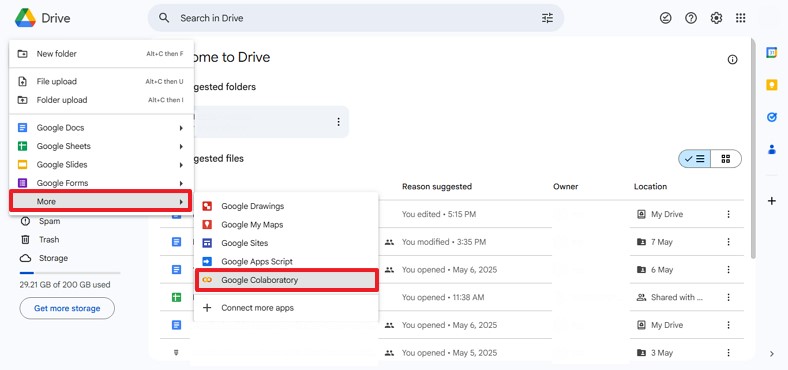Viewport: 788px width, 370px height.
Task: Select Google Drawings in the submenu
Action: [286, 206]
